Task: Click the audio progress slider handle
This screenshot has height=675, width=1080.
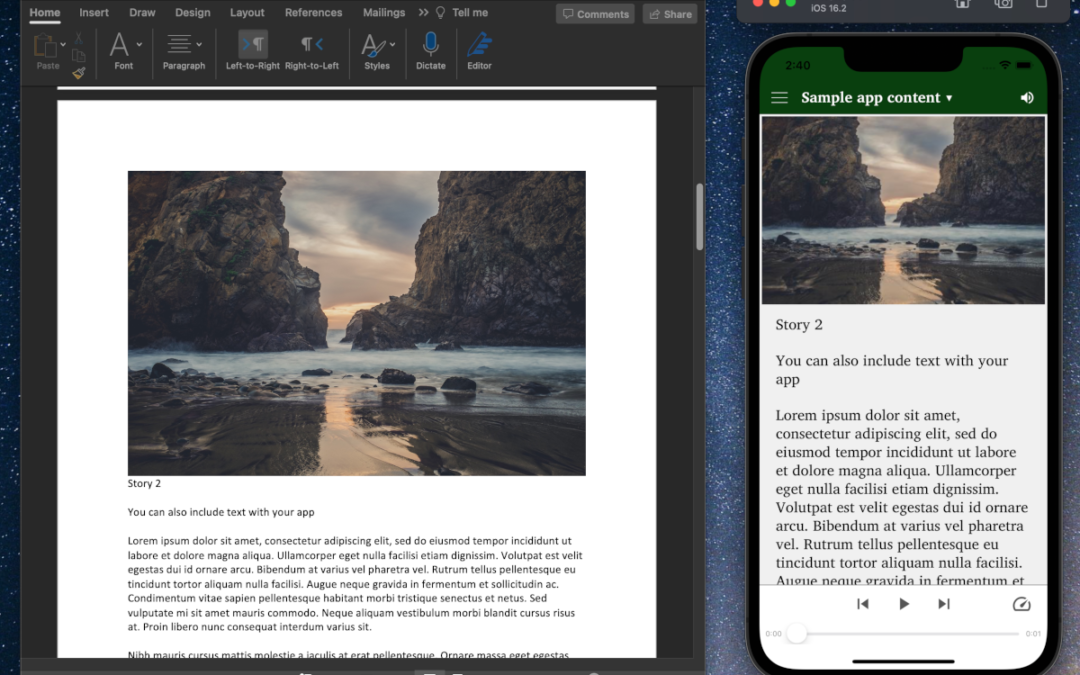Action: [796, 633]
